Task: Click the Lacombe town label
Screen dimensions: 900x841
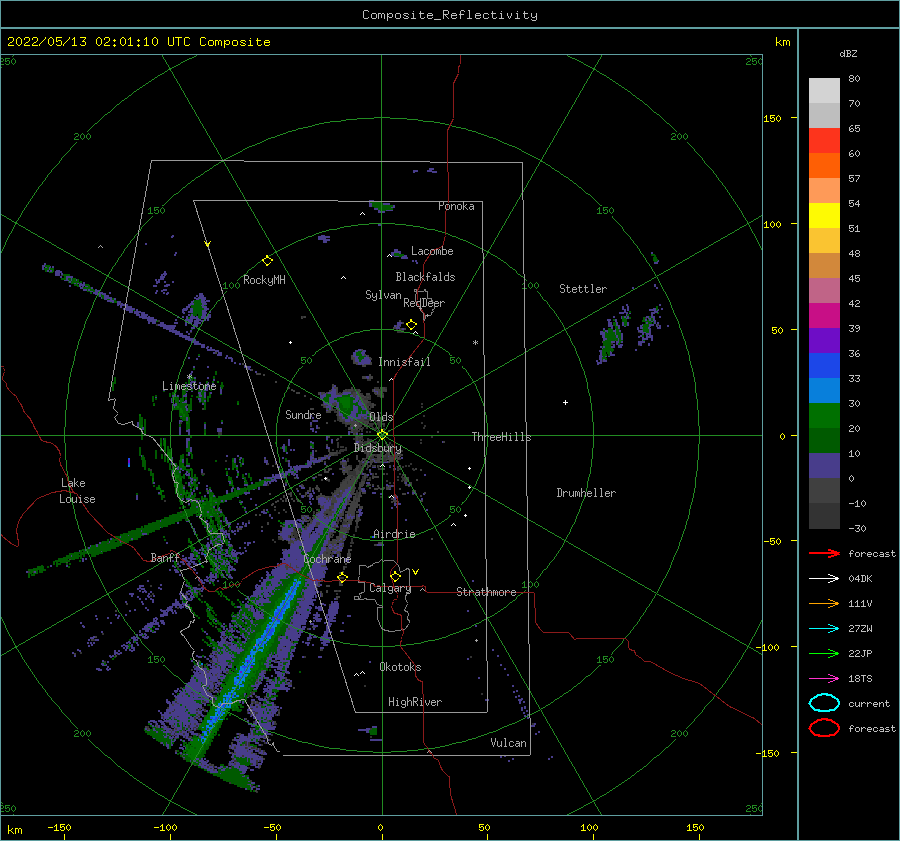Action: click(x=432, y=251)
